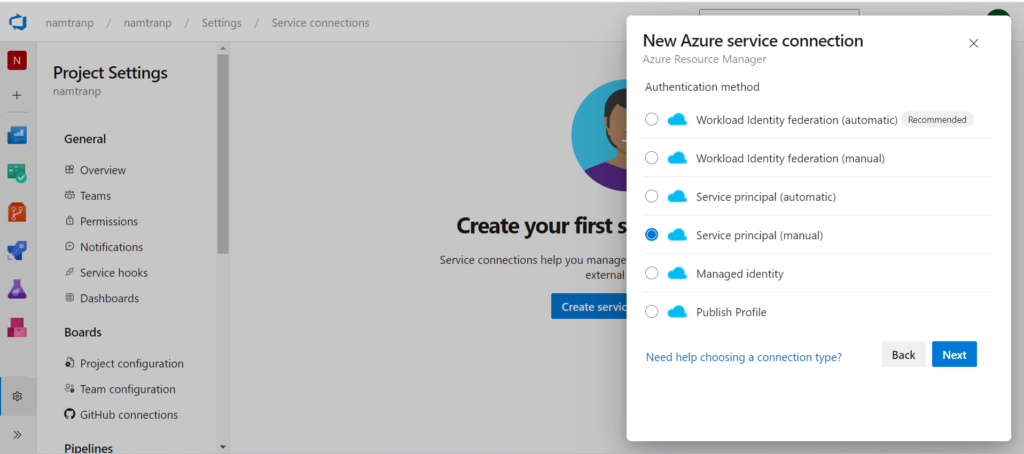Click the Next button
Screen dimensions: 1024x454
954,355
